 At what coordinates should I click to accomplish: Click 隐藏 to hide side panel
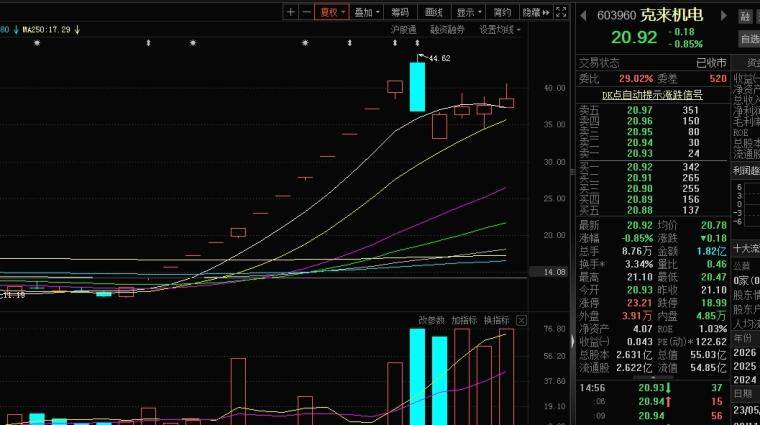[x=536, y=12]
